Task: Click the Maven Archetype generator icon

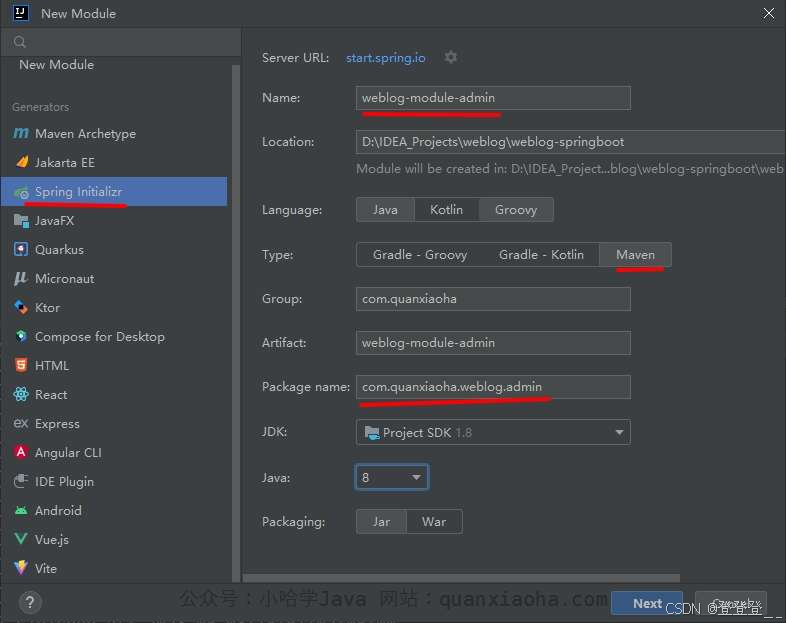Action: (21, 133)
